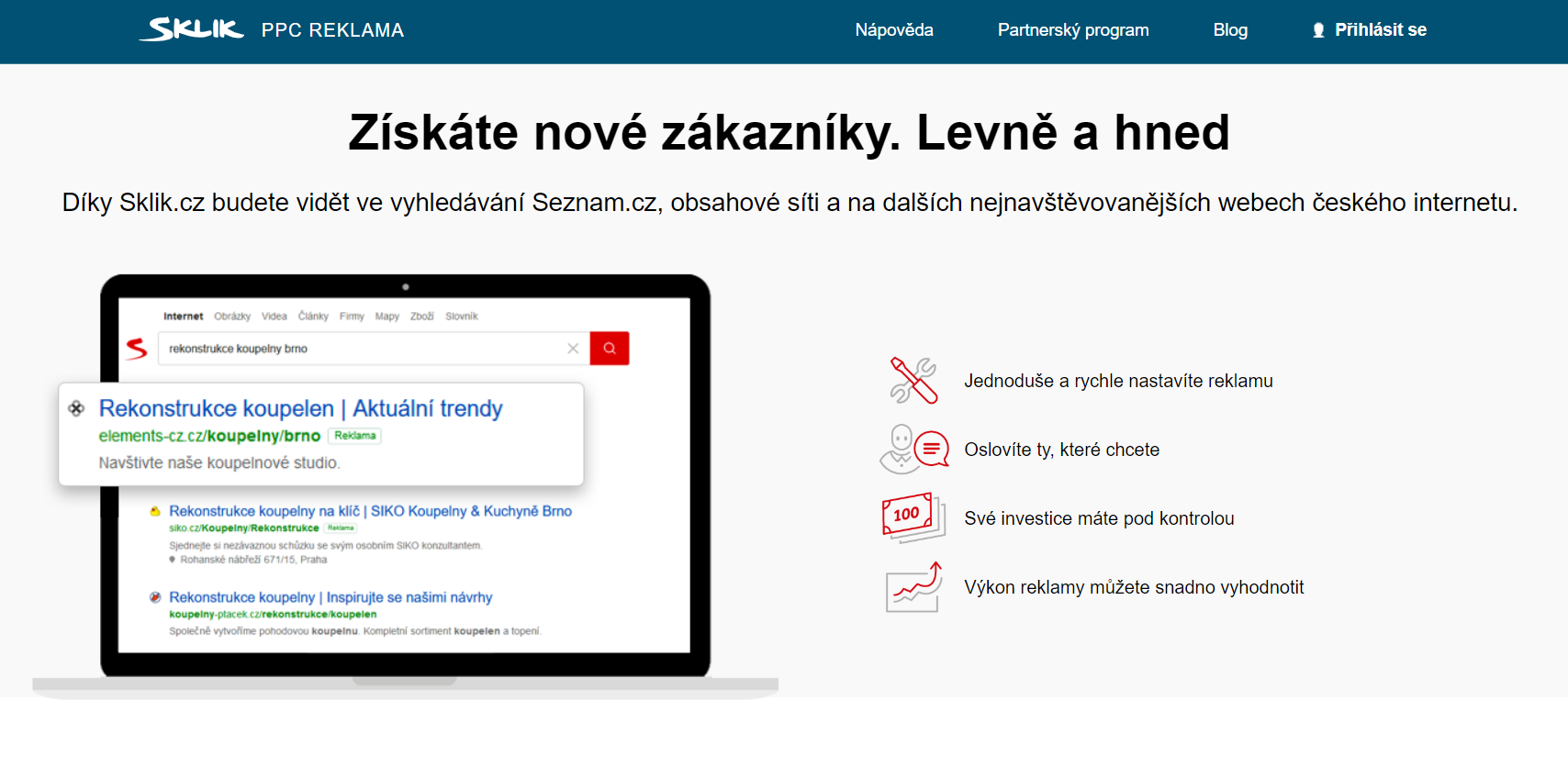The width and height of the screenshot is (1568, 778).
Task: Go to Blog in top navigation
Action: 1230,30
